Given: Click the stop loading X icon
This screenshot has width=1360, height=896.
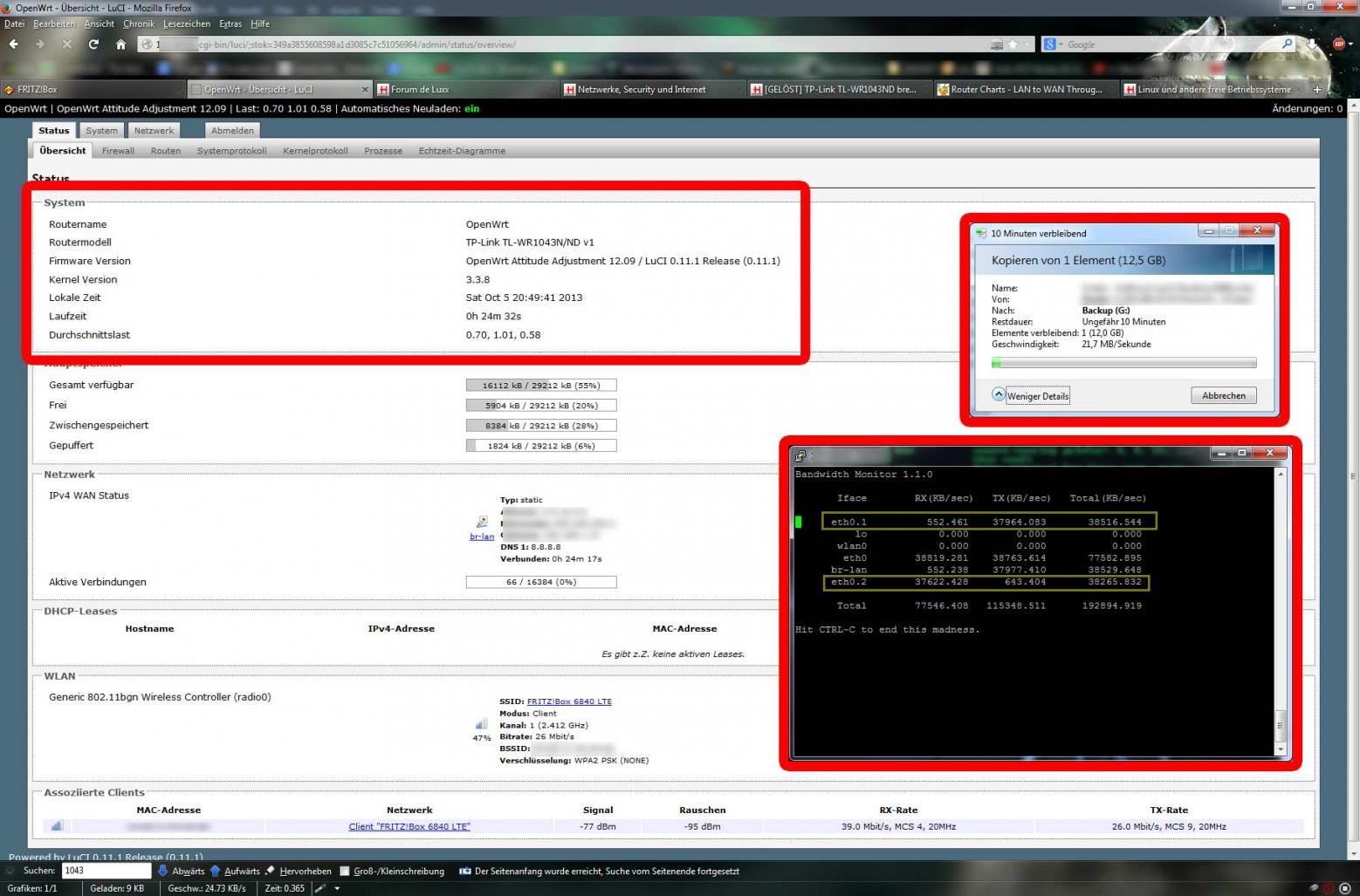Looking at the screenshot, I should [x=67, y=44].
